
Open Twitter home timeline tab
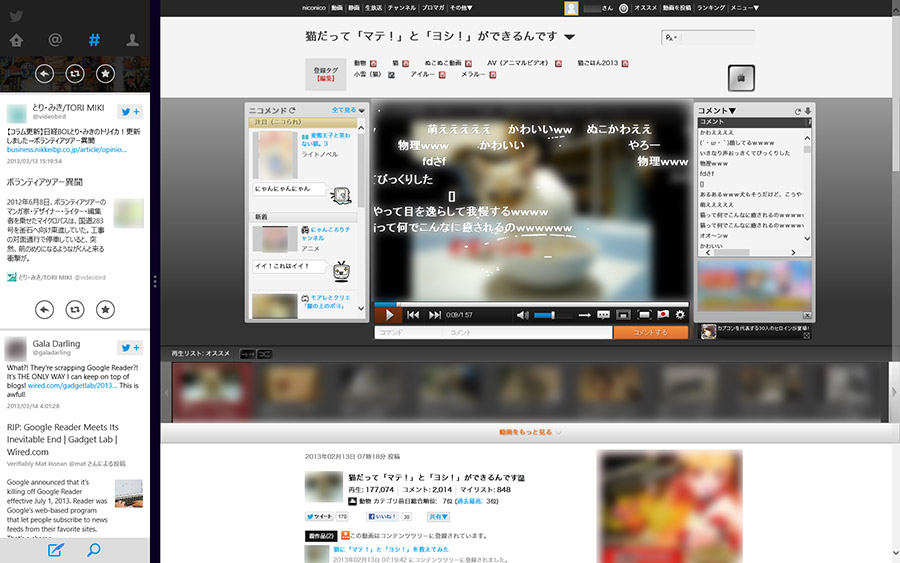(16, 41)
